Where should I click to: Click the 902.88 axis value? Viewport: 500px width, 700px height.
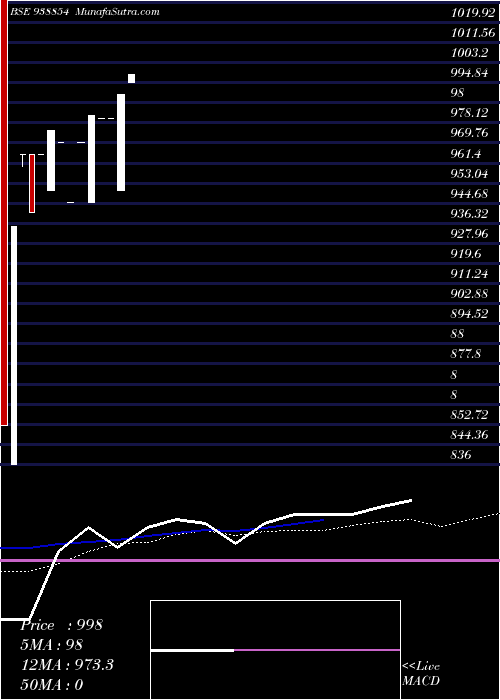point(469,294)
